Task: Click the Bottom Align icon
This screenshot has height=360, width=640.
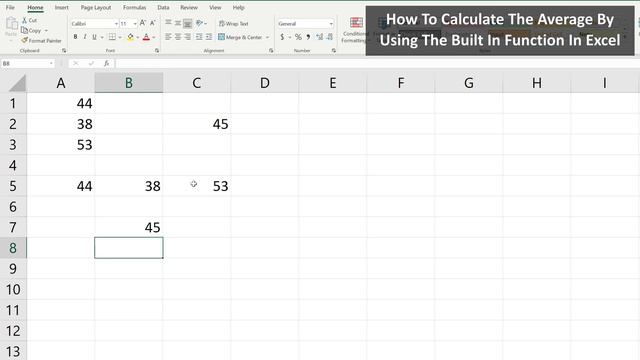Action: [187, 23]
